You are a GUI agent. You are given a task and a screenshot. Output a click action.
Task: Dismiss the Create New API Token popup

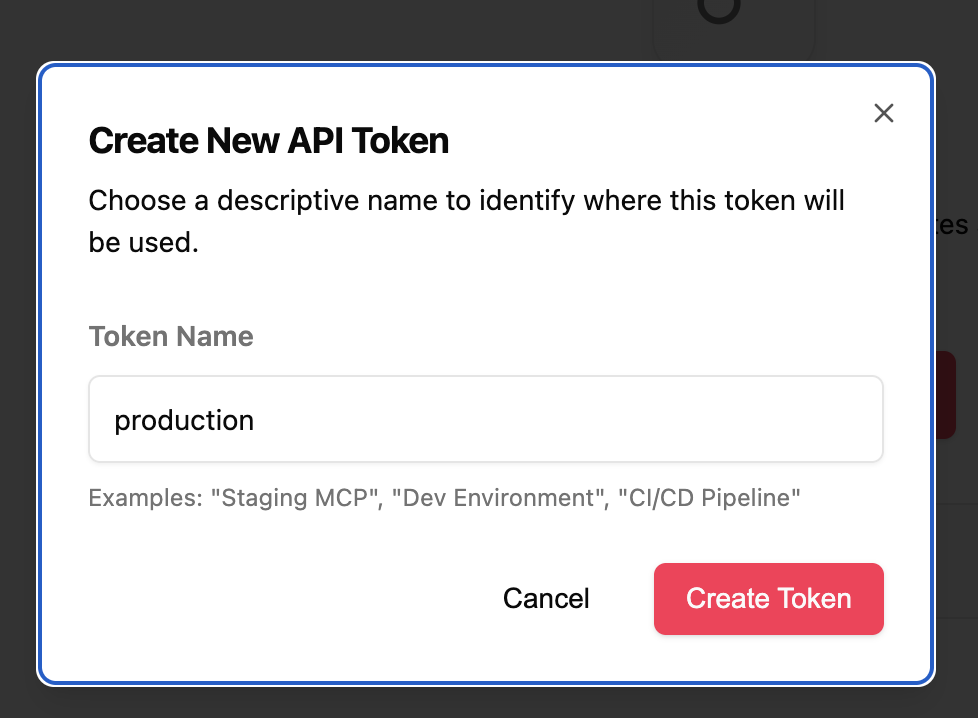coord(884,113)
